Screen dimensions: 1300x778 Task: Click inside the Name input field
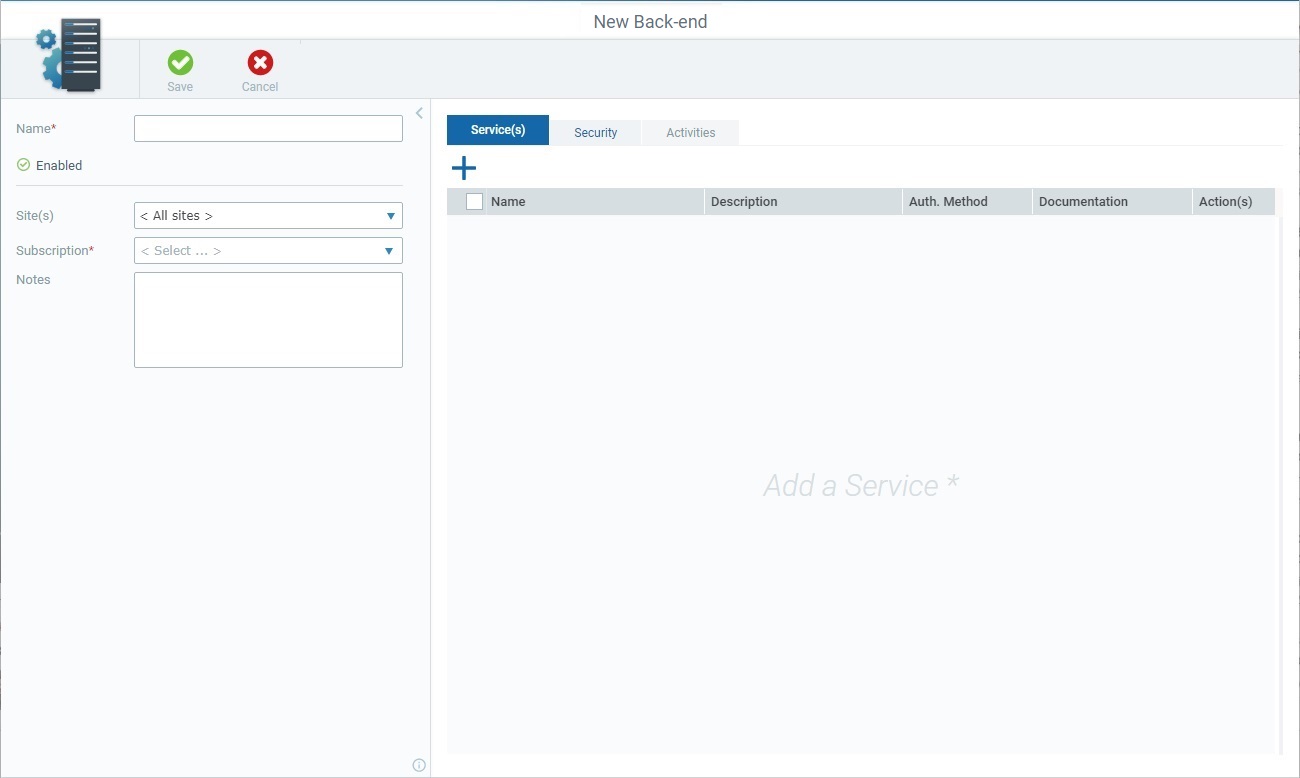(268, 128)
